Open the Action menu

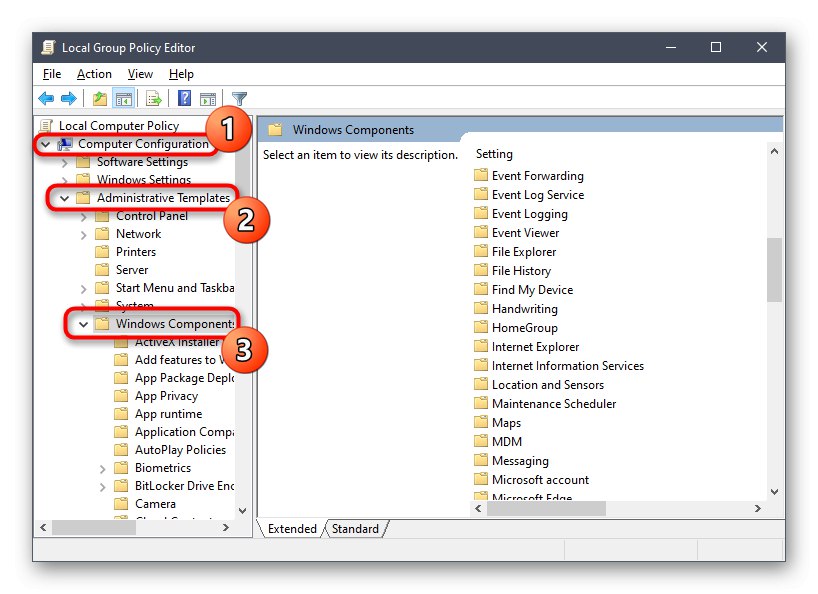[x=94, y=74]
